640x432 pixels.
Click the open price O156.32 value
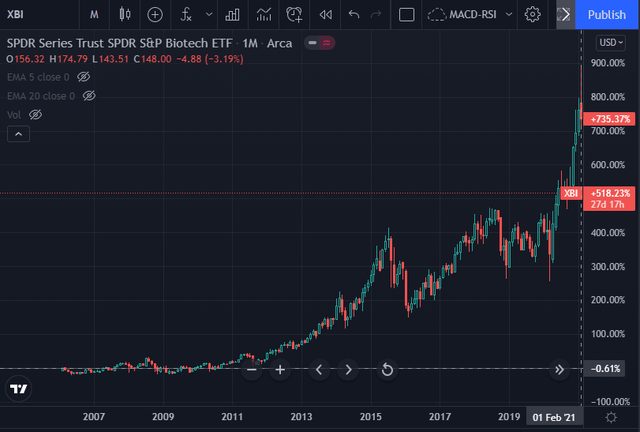[25, 59]
